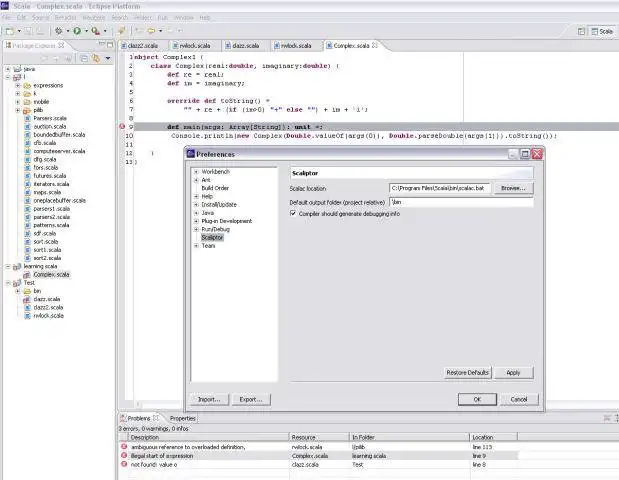
Task: Click the error marker on line 9
Action: 122,126
